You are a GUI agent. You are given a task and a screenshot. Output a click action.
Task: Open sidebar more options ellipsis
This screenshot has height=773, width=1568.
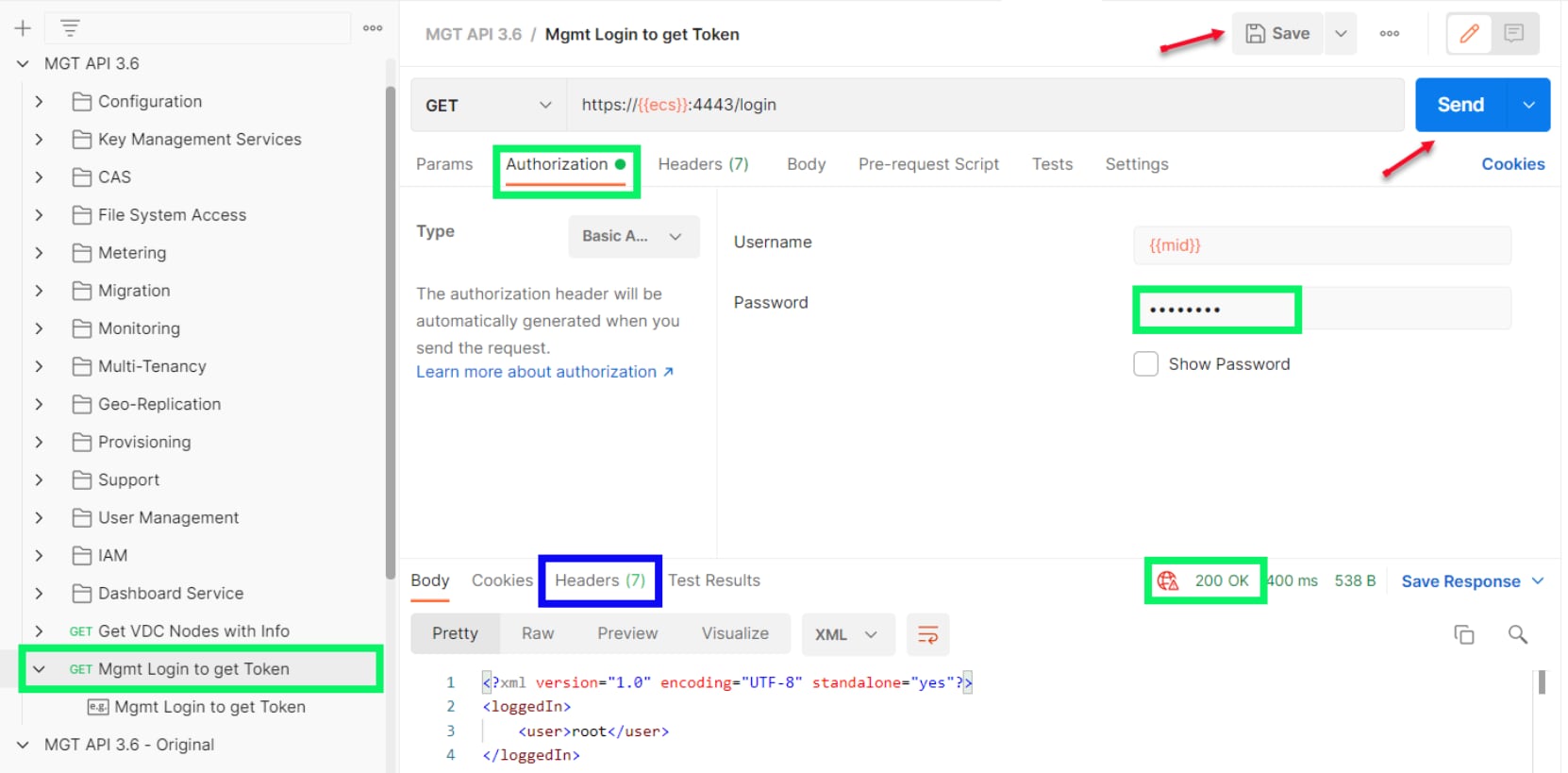373,28
